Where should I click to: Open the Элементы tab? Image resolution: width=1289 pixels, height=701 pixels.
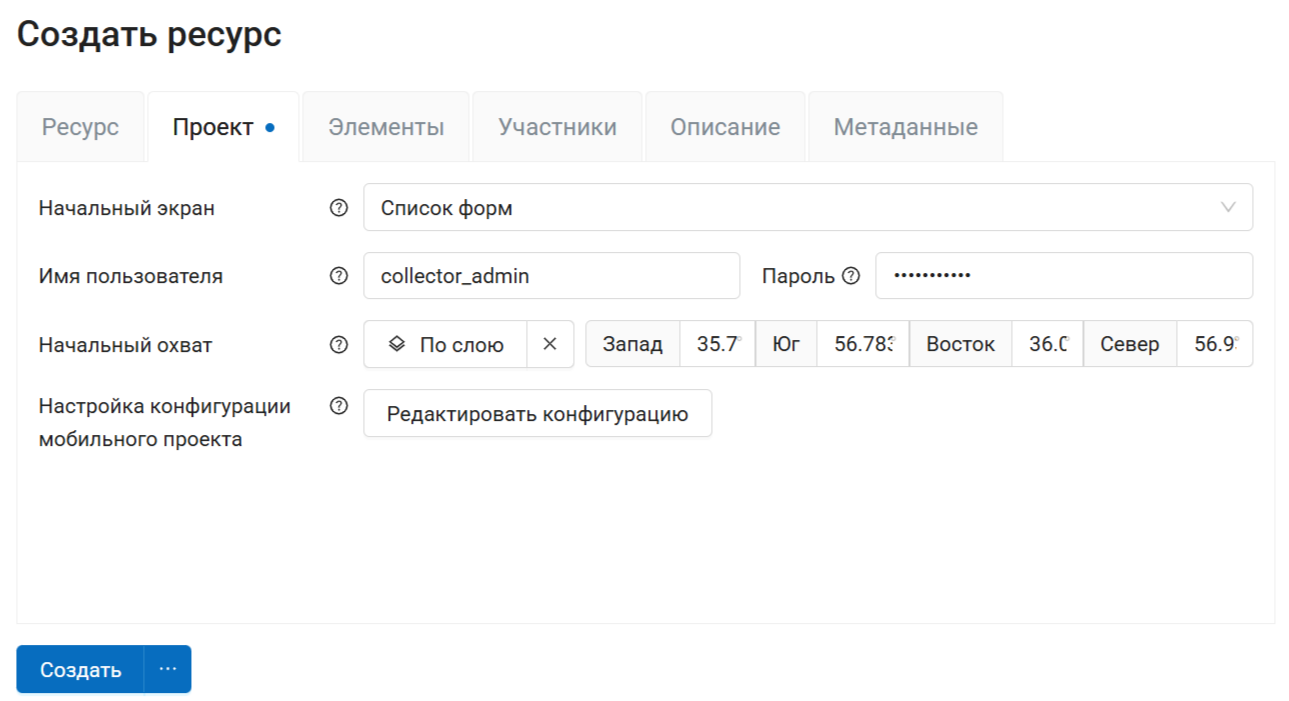tap(386, 127)
